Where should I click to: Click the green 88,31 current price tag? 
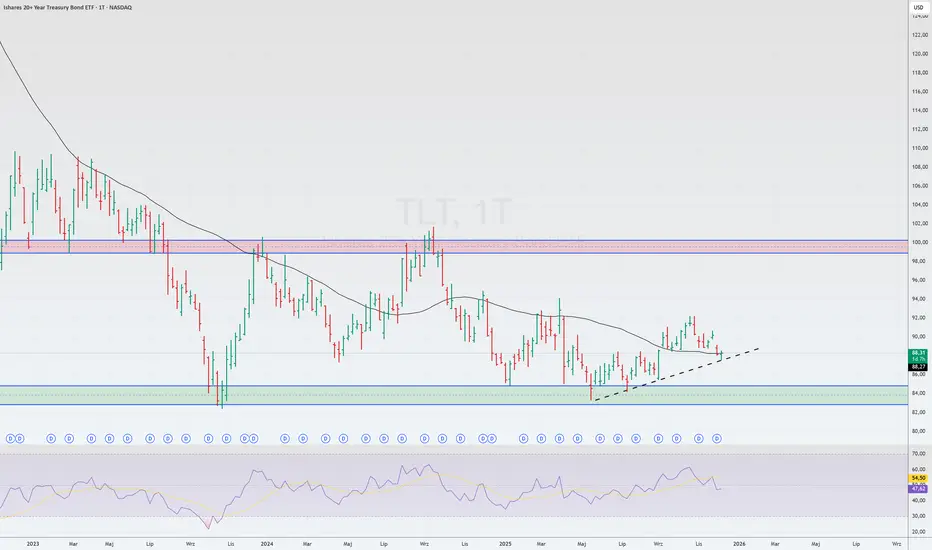[x=918, y=353]
